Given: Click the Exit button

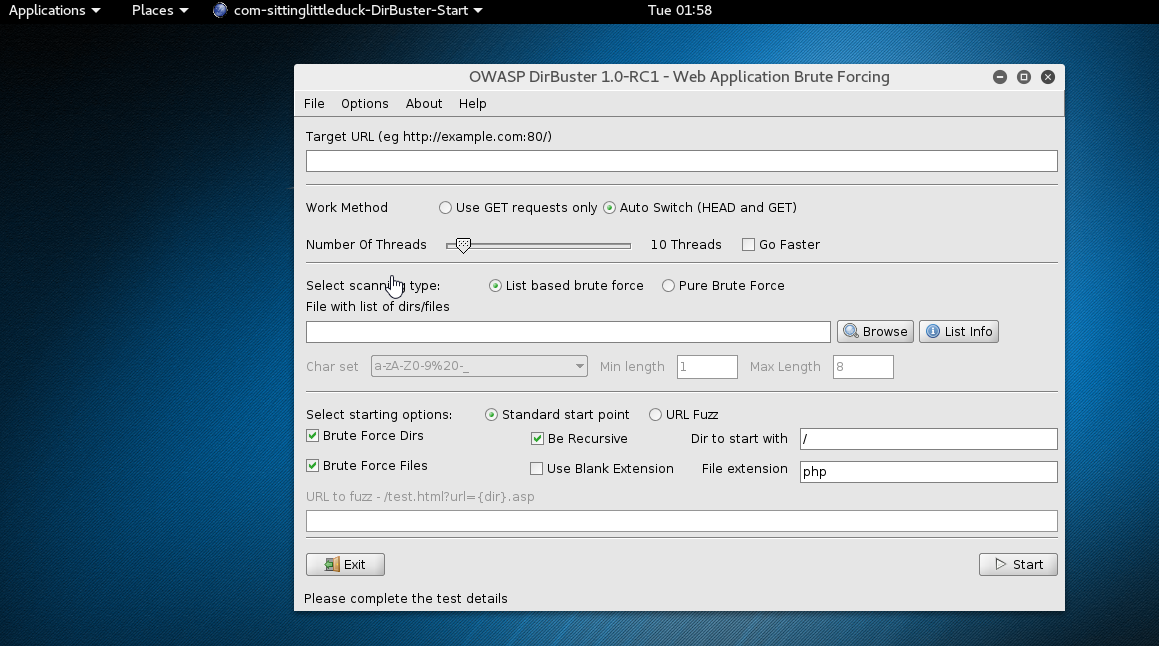Looking at the screenshot, I should [345, 565].
